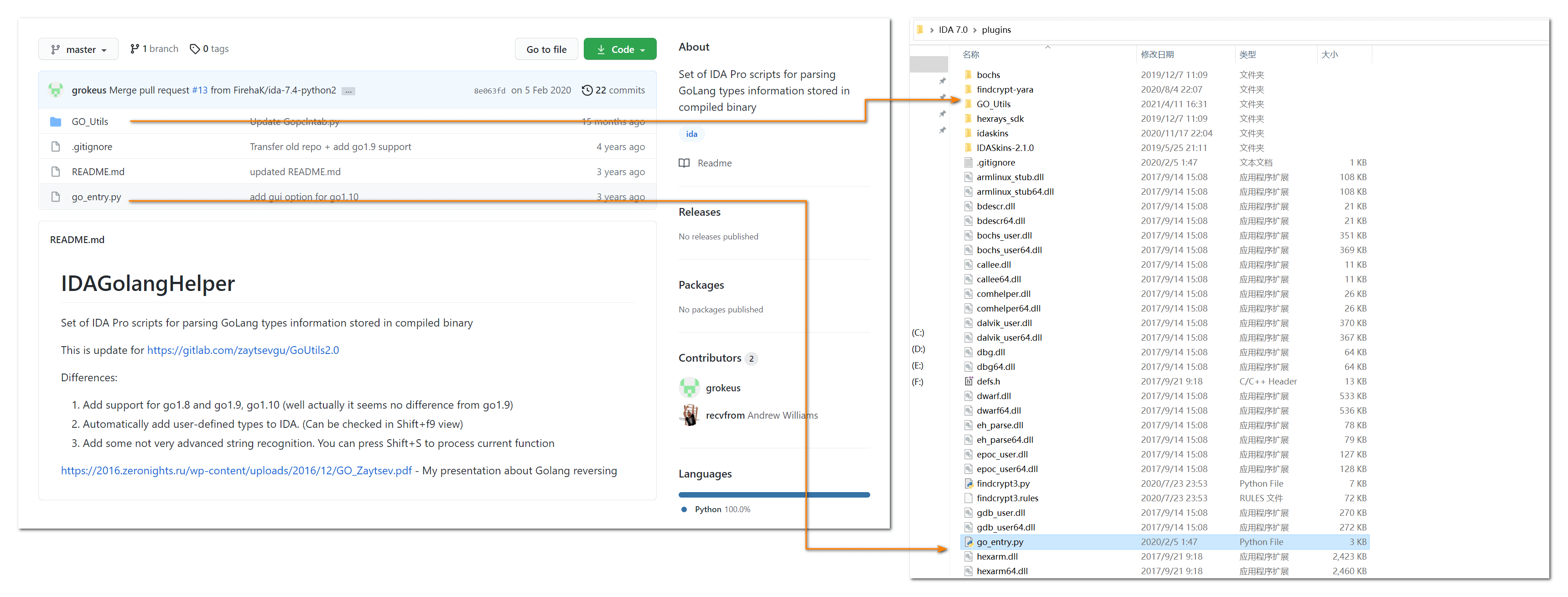This screenshot has width=1568, height=597.
Task: Click the ida topic tag
Action: pos(691,134)
